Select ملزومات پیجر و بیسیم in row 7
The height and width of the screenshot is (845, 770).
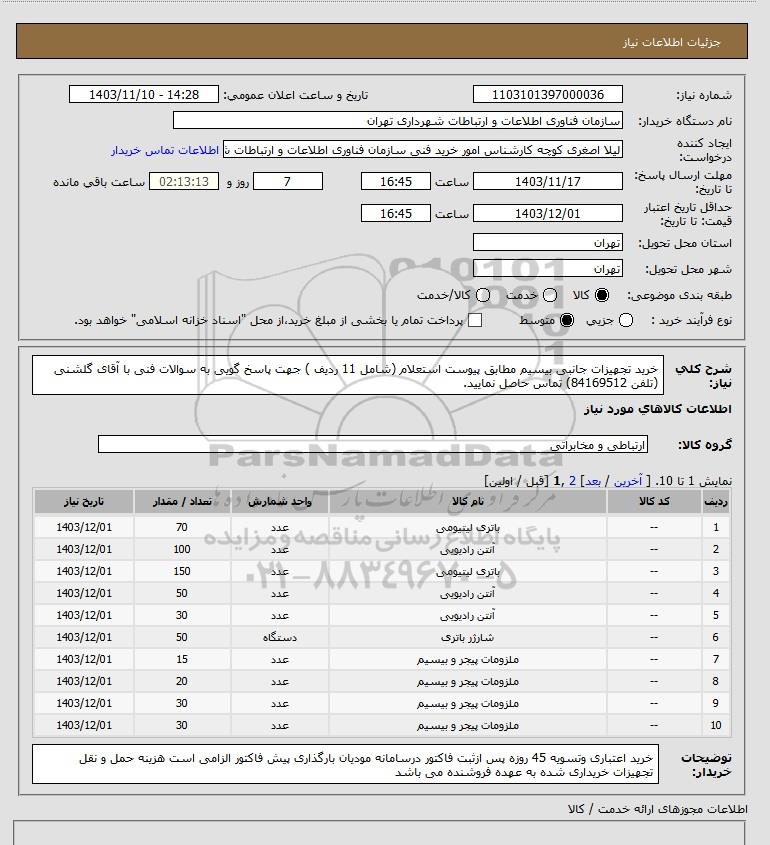[468, 660]
